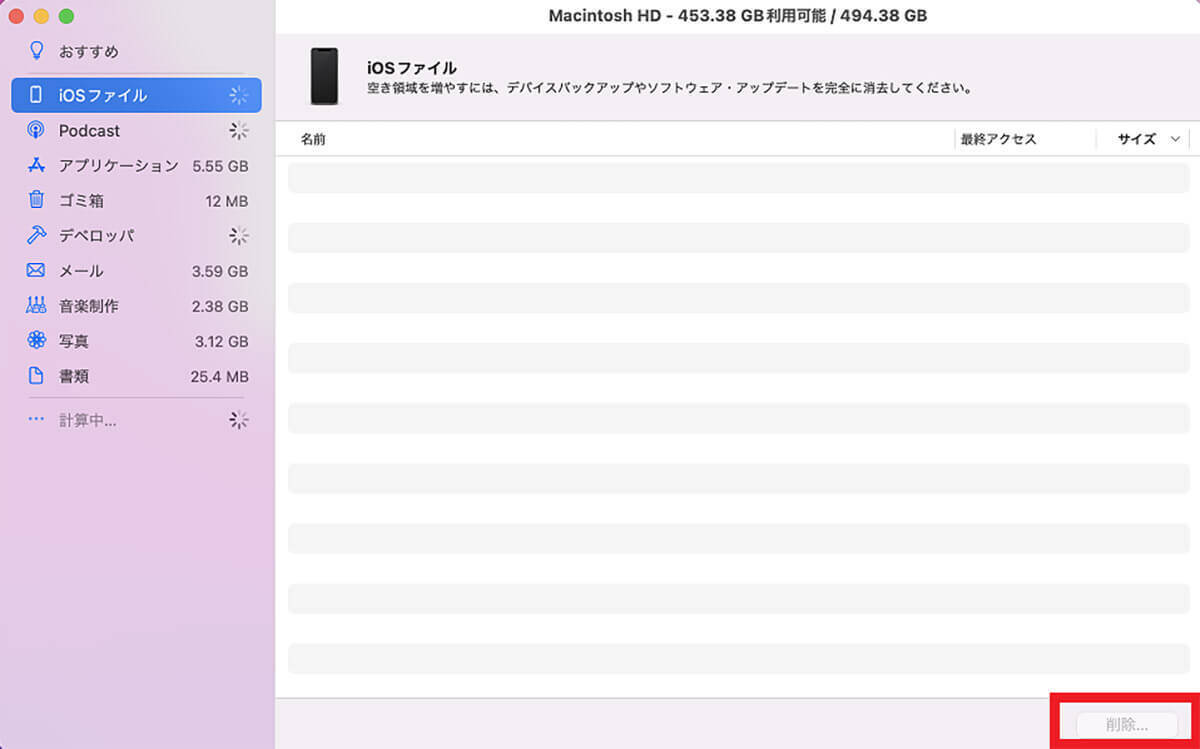Click the chevron next to サイズ header
The height and width of the screenshot is (749, 1200).
(1175, 140)
